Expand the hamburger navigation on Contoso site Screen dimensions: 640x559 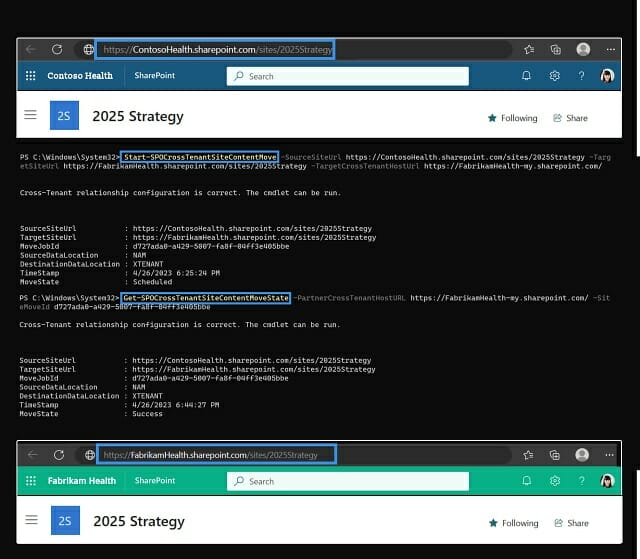tap(31, 117)
